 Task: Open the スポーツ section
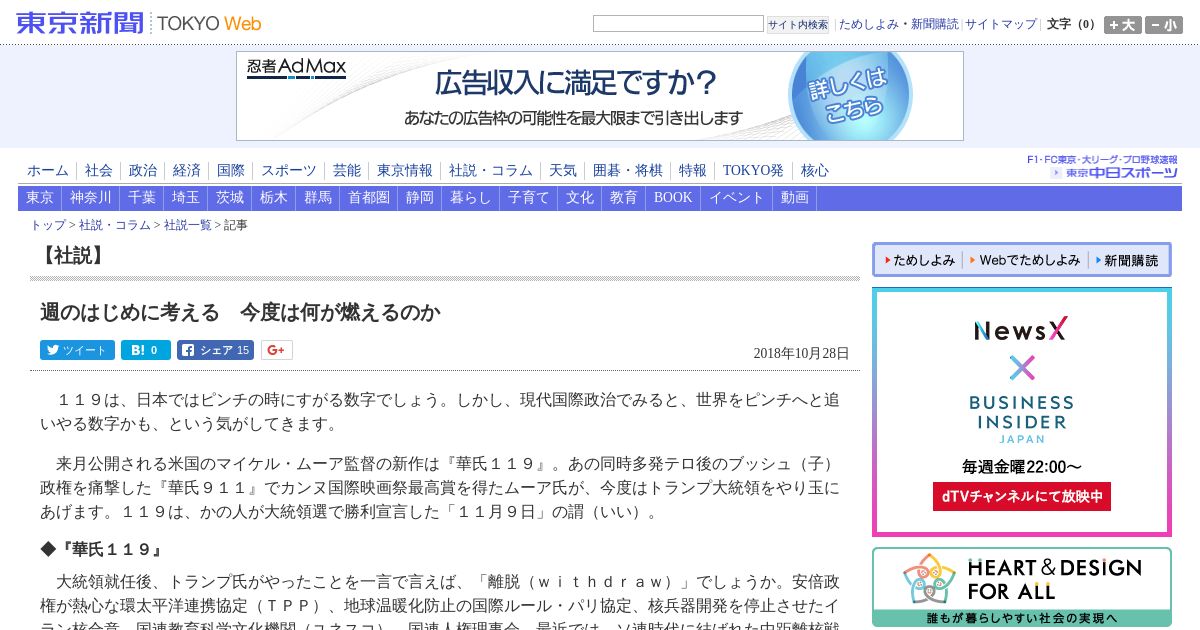point(289,171)
